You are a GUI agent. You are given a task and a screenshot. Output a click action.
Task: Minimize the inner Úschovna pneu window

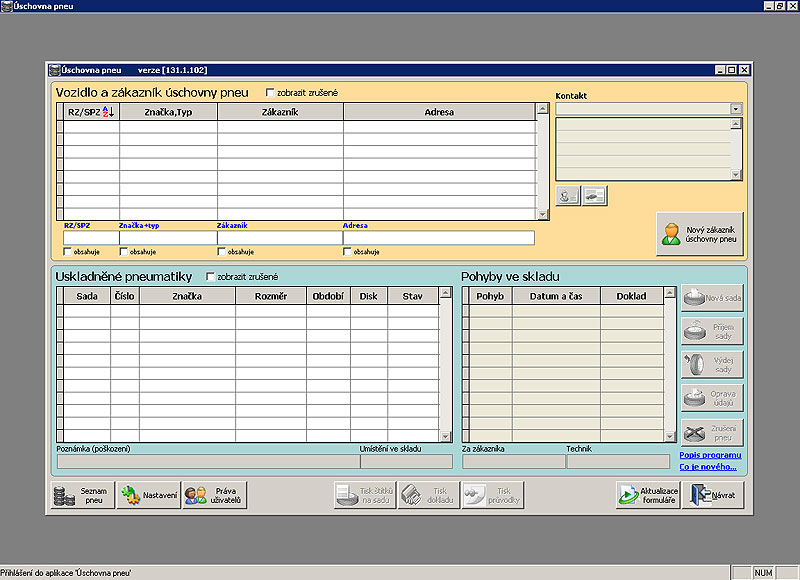(720, 70)
